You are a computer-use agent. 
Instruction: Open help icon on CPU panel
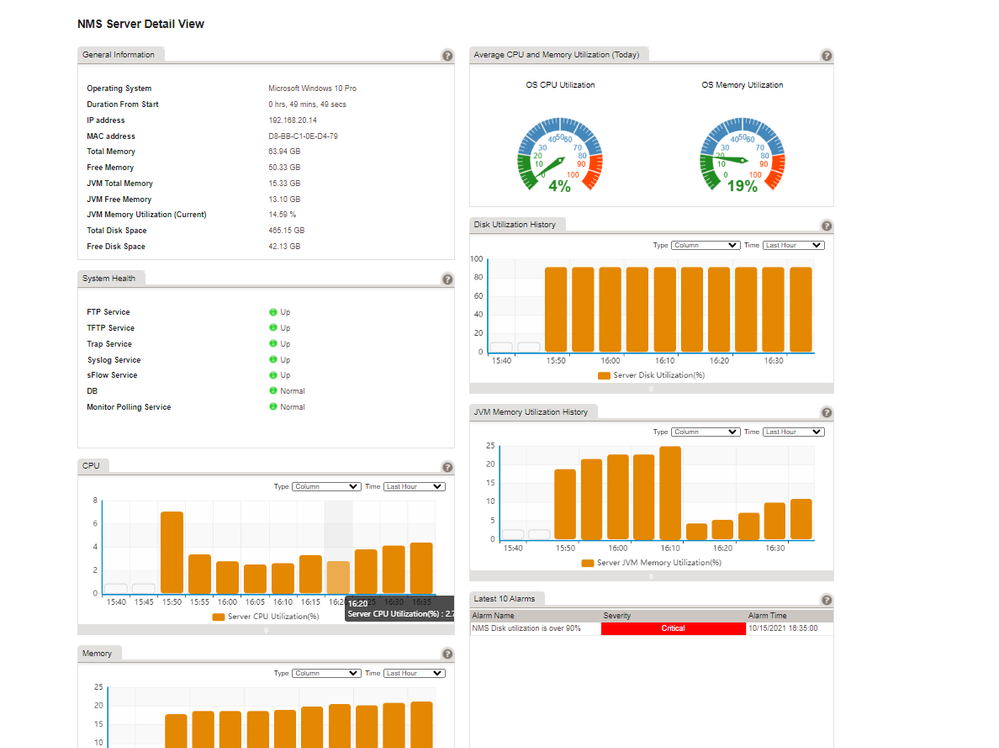(x=447, y=467)
